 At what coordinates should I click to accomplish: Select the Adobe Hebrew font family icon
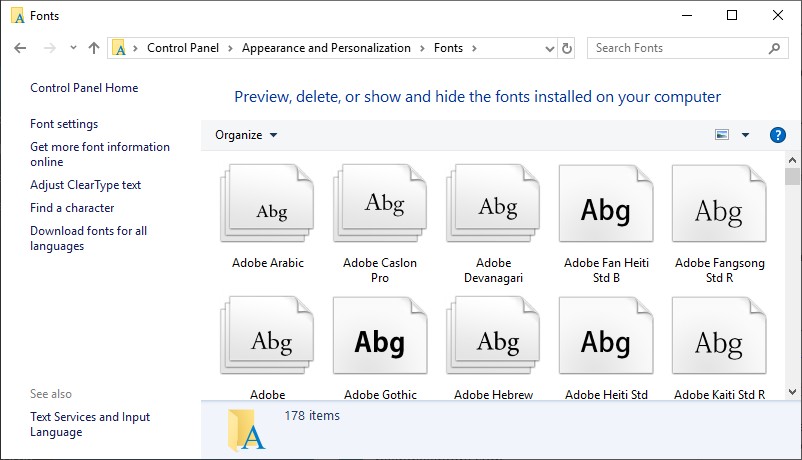pos(493,335)
